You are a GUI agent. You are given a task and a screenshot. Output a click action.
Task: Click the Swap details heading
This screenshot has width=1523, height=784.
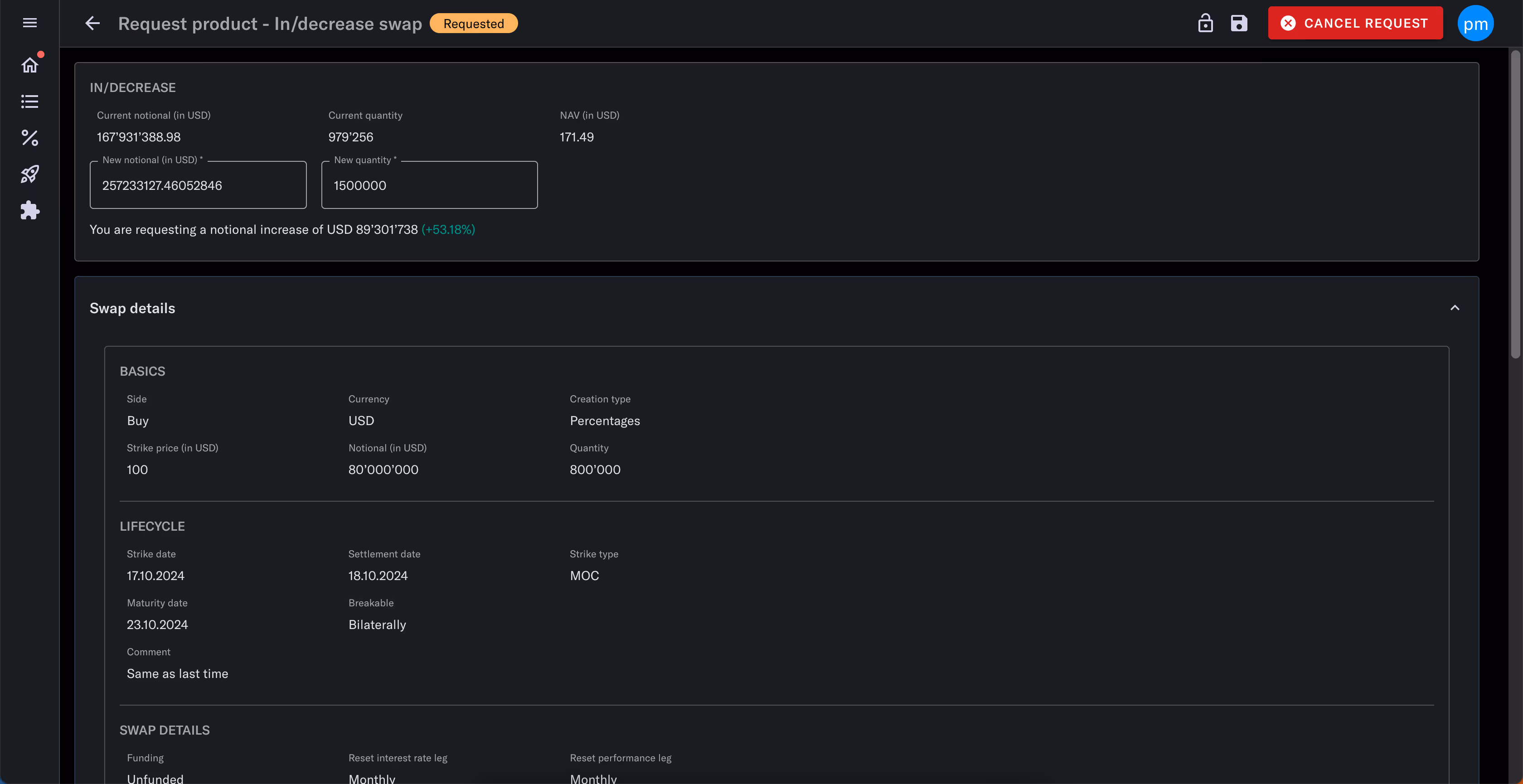[132, 308]
